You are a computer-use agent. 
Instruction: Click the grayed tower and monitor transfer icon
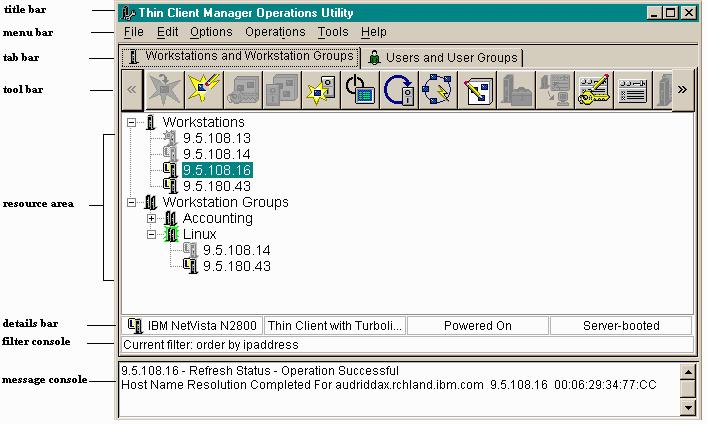(555, 89)
